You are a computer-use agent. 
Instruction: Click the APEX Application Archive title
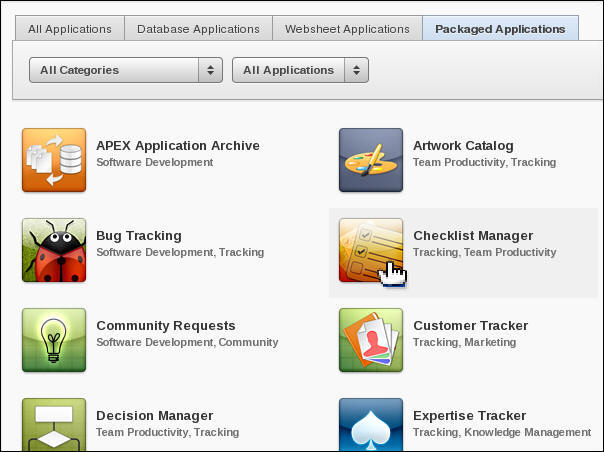(x=178, y=146)
